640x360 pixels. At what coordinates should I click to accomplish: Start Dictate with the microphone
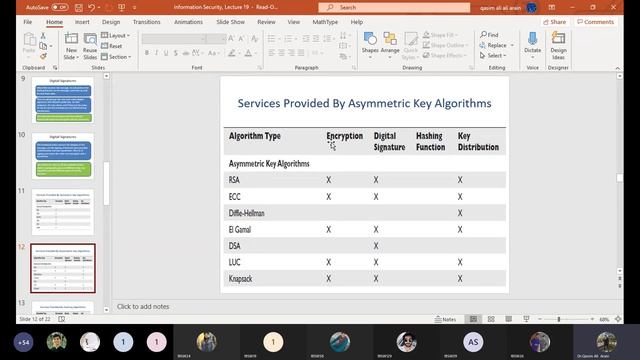(532, 43)
